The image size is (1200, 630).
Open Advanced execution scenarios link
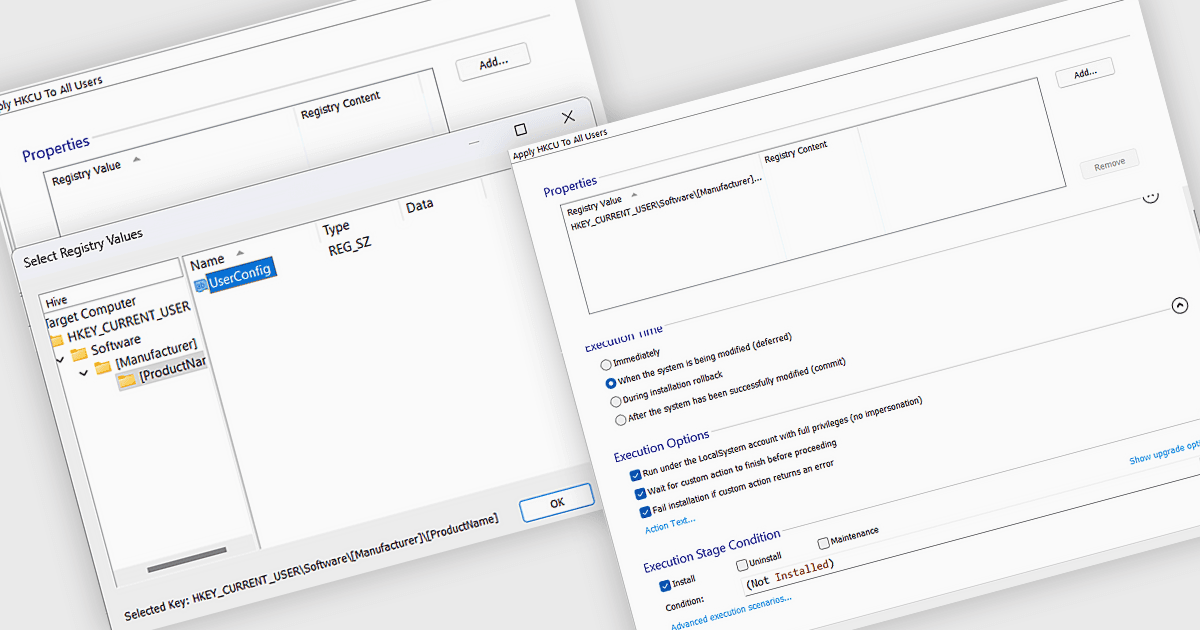coord(731,612)
